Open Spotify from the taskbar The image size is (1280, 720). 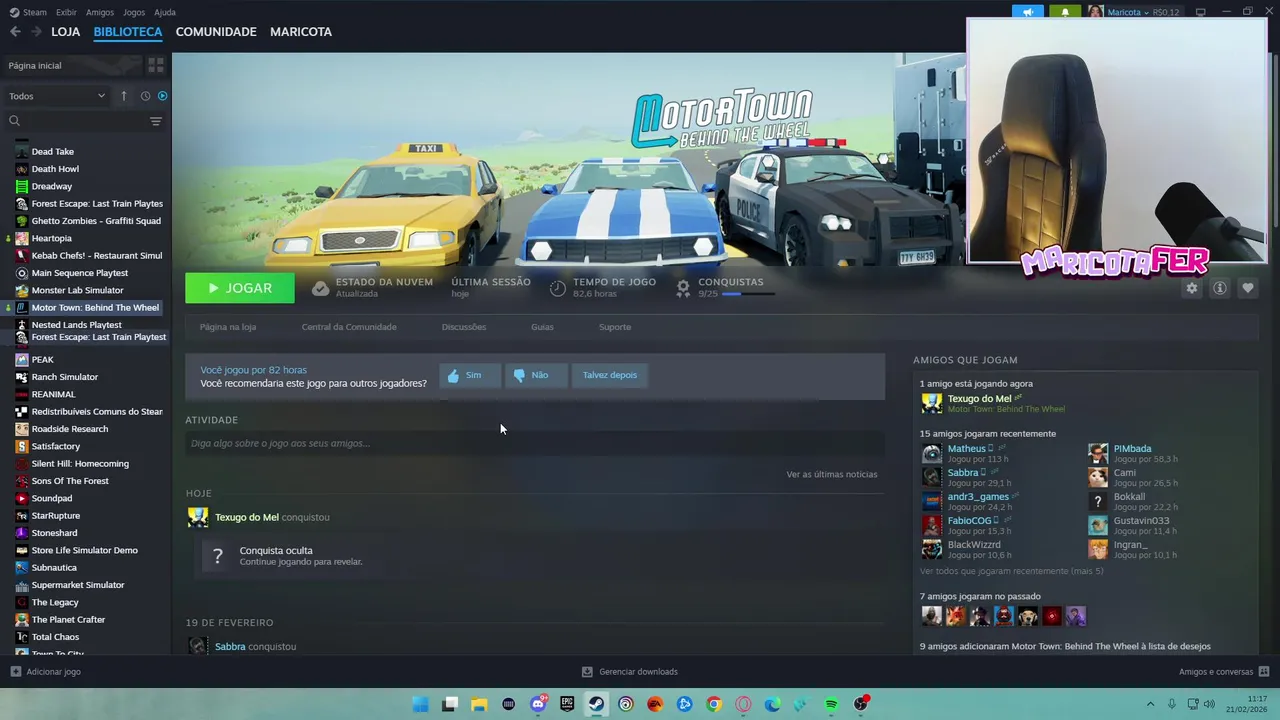[831, 704]
